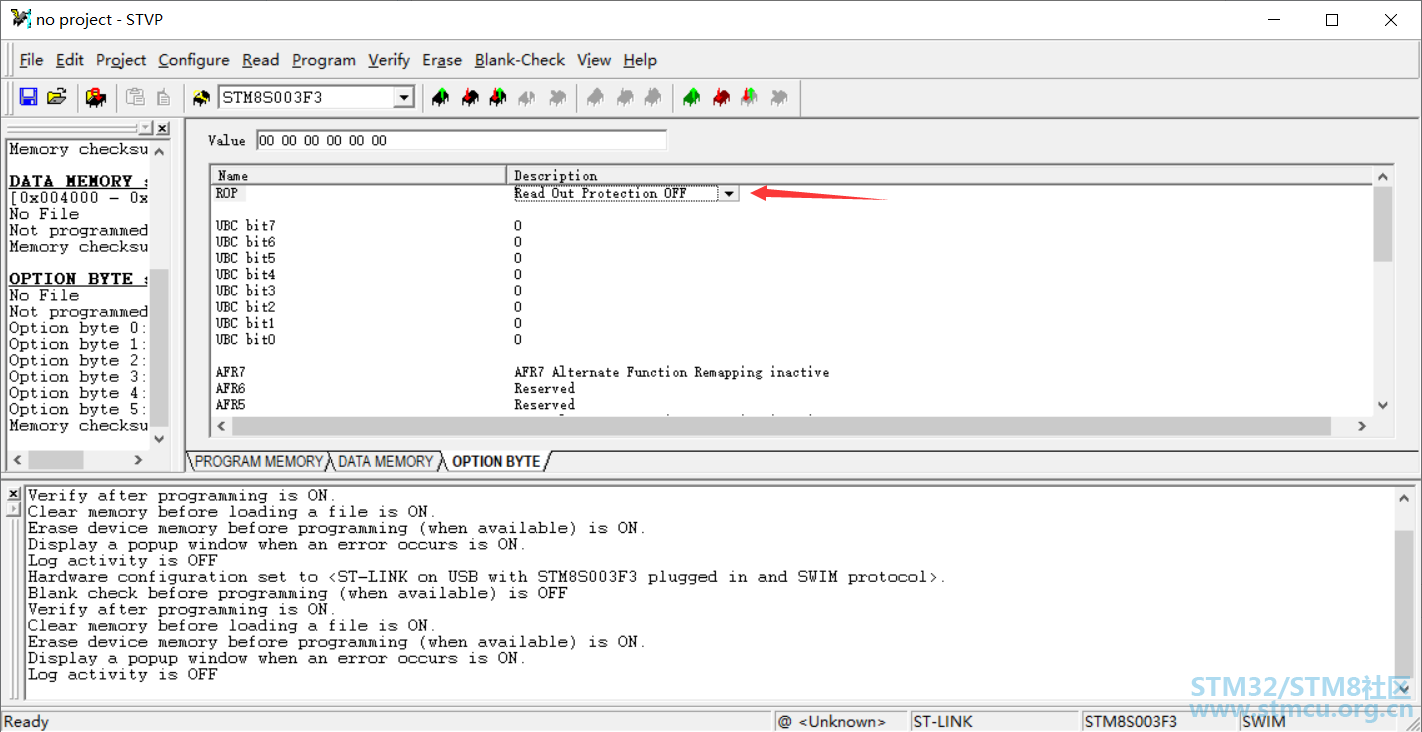The image size is (1422, 732).
Task: Open the Edit menu
Action: coord(70,60)
